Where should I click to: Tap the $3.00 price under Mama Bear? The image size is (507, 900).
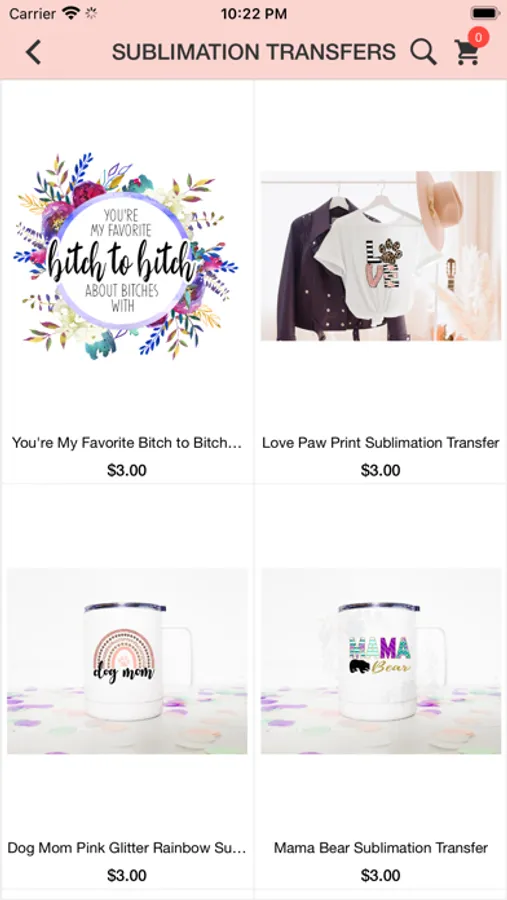click(x=381, y=875)
